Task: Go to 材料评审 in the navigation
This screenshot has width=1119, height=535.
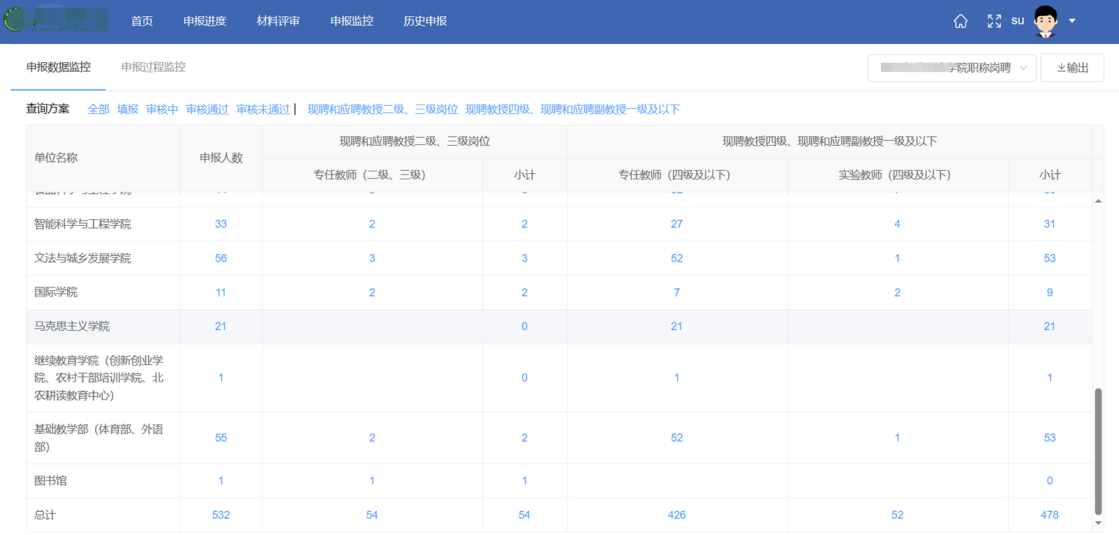Action: point(278,21)
